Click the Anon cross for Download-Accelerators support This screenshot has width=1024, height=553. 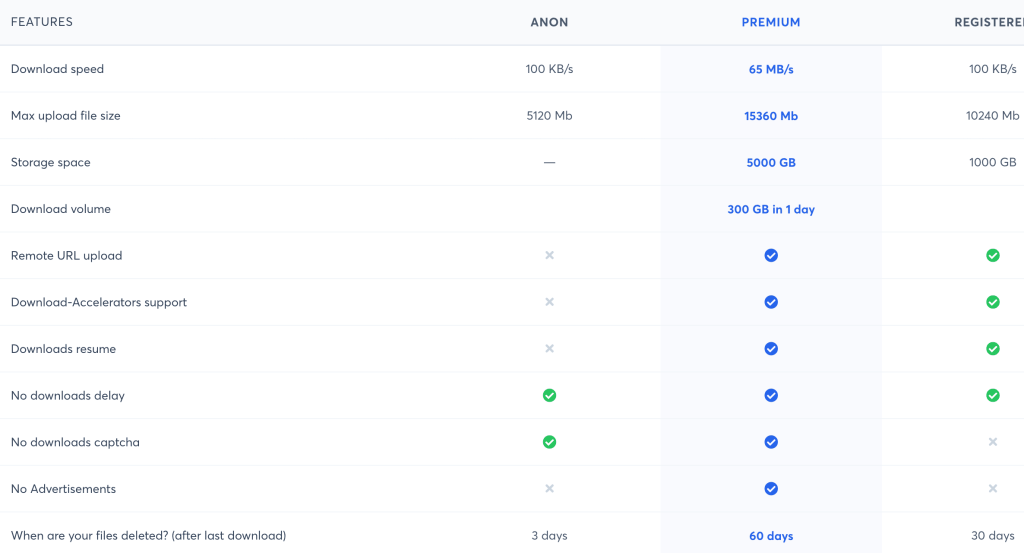coord(549,302)
